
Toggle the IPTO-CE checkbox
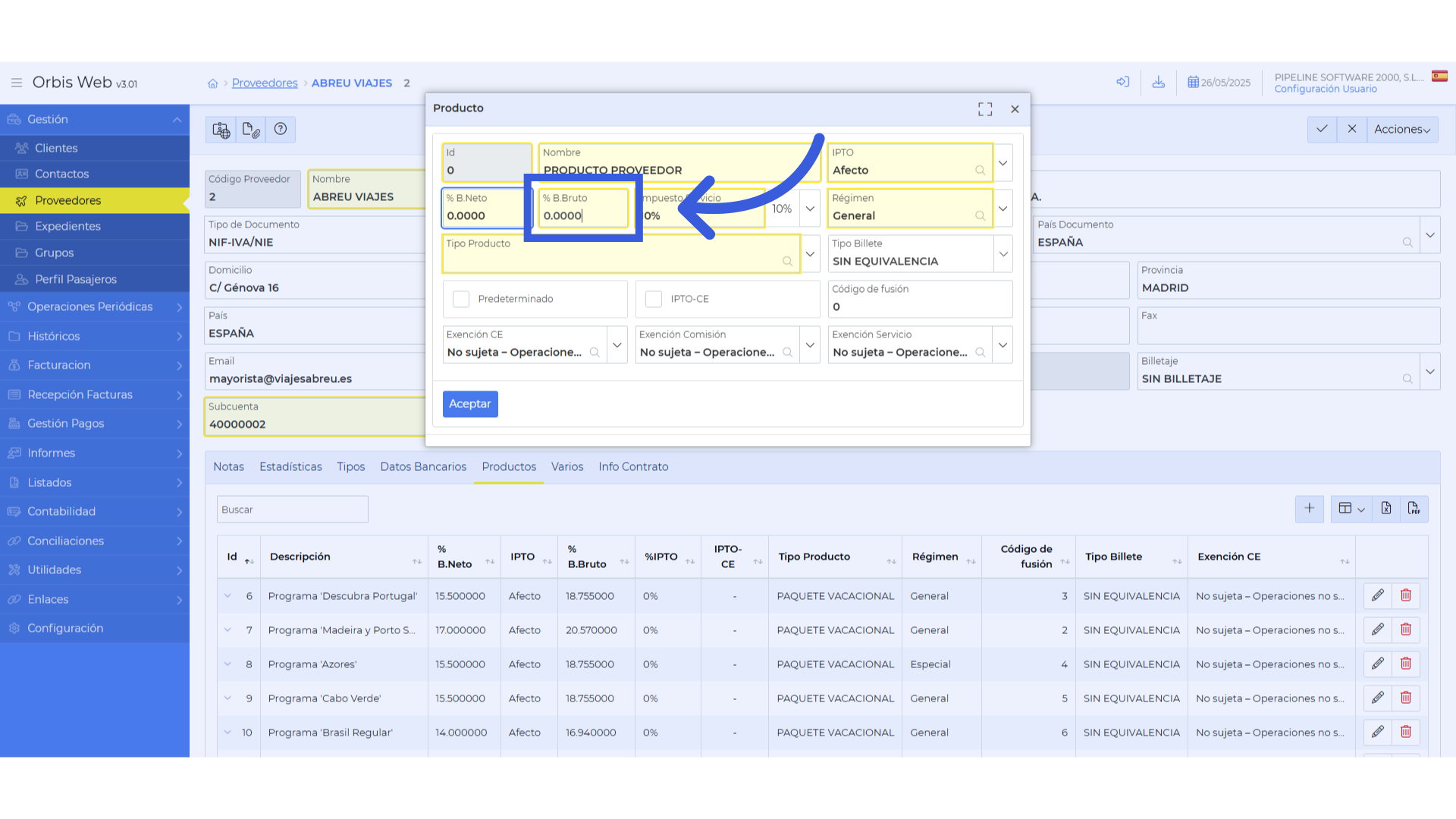(654, 300)
